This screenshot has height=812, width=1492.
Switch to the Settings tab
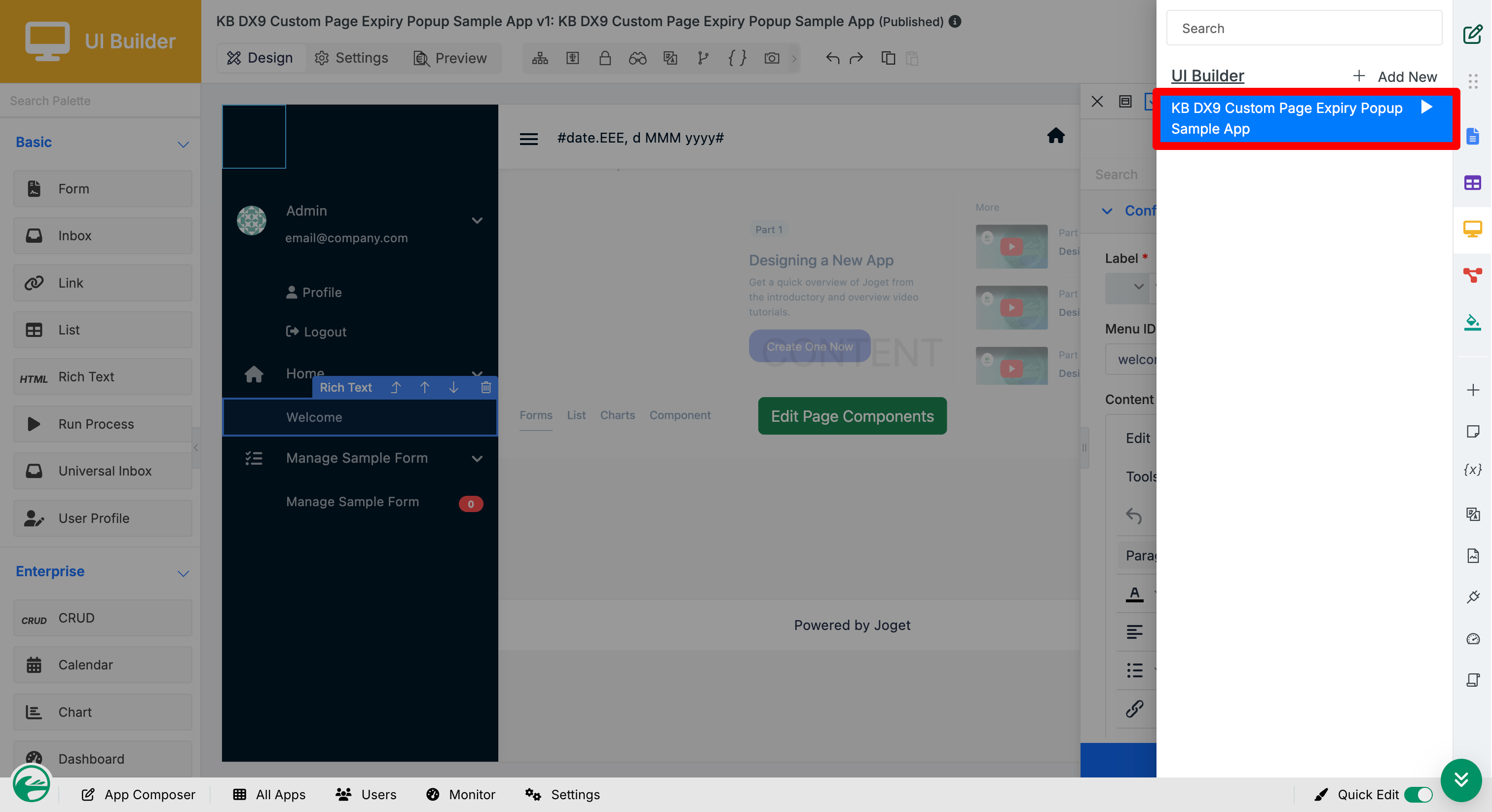pyautogui.click(x=351, y=58)
